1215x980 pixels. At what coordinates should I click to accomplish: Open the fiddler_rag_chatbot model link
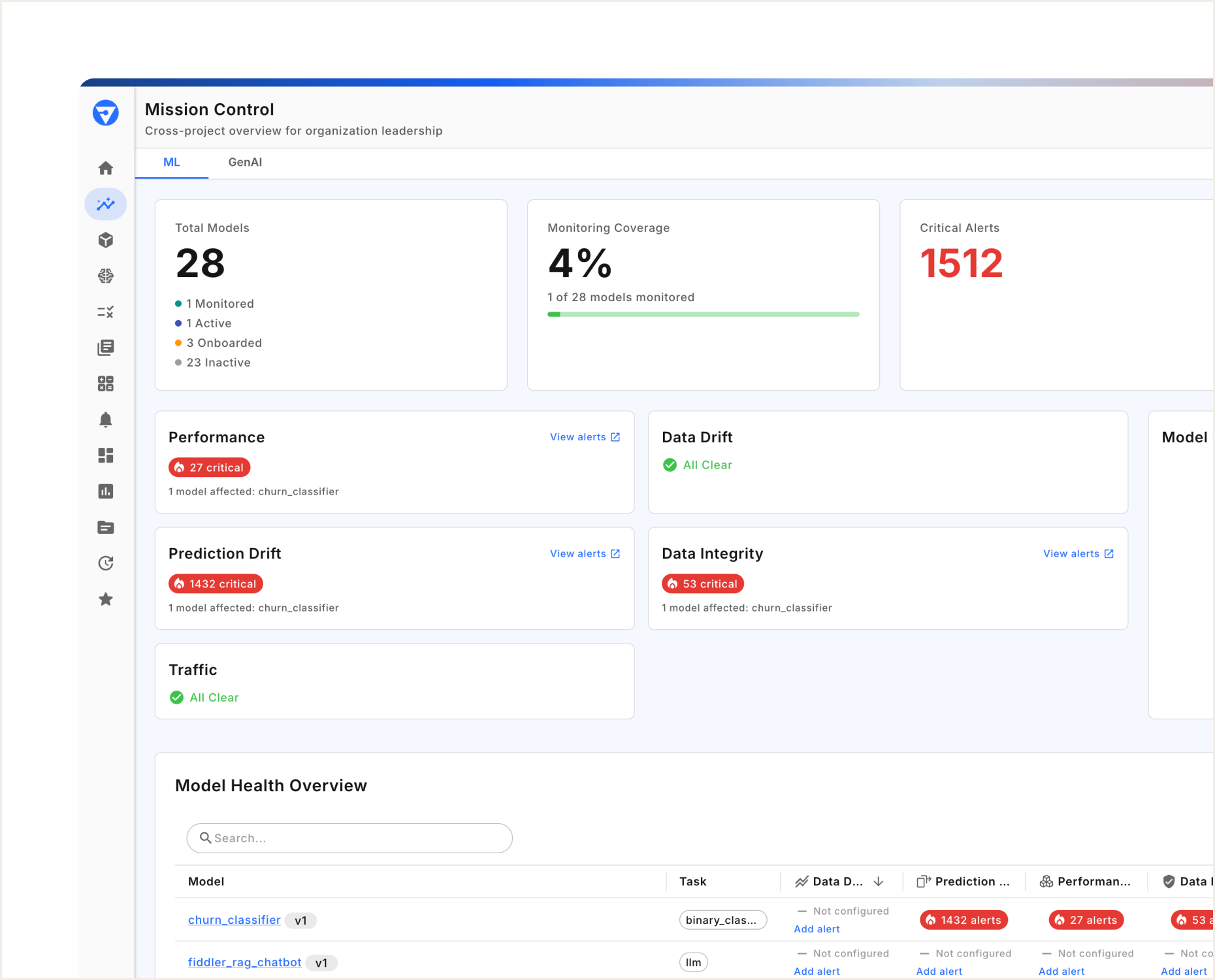coord(245,962)
